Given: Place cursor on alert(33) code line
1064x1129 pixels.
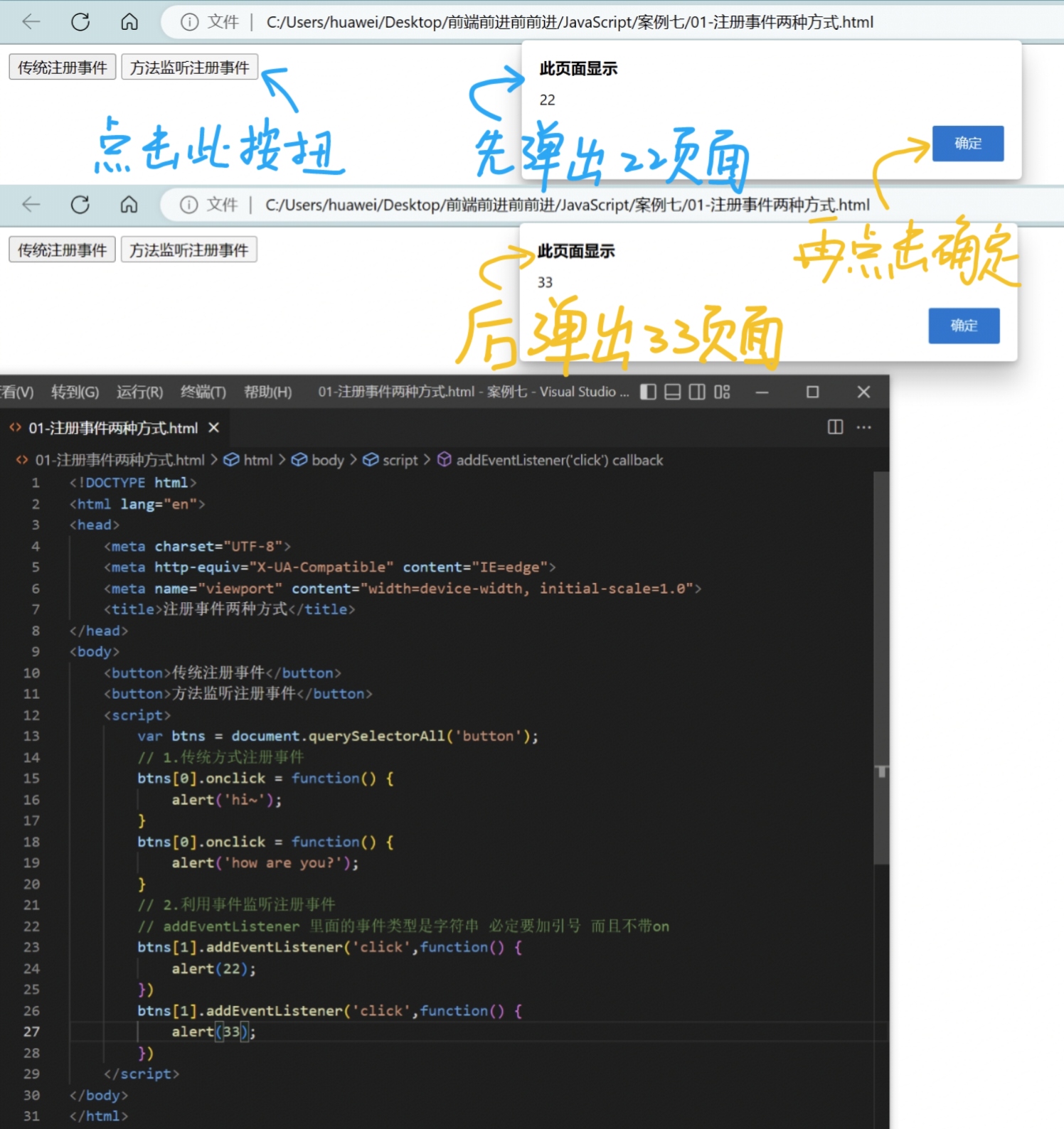Looking at the screenshot, I should click(213, 1032).
